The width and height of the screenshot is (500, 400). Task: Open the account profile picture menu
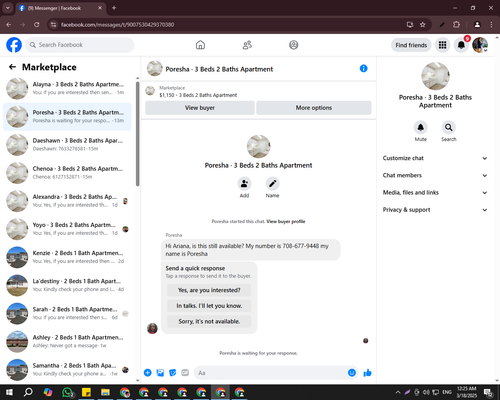tap(480, 45)
